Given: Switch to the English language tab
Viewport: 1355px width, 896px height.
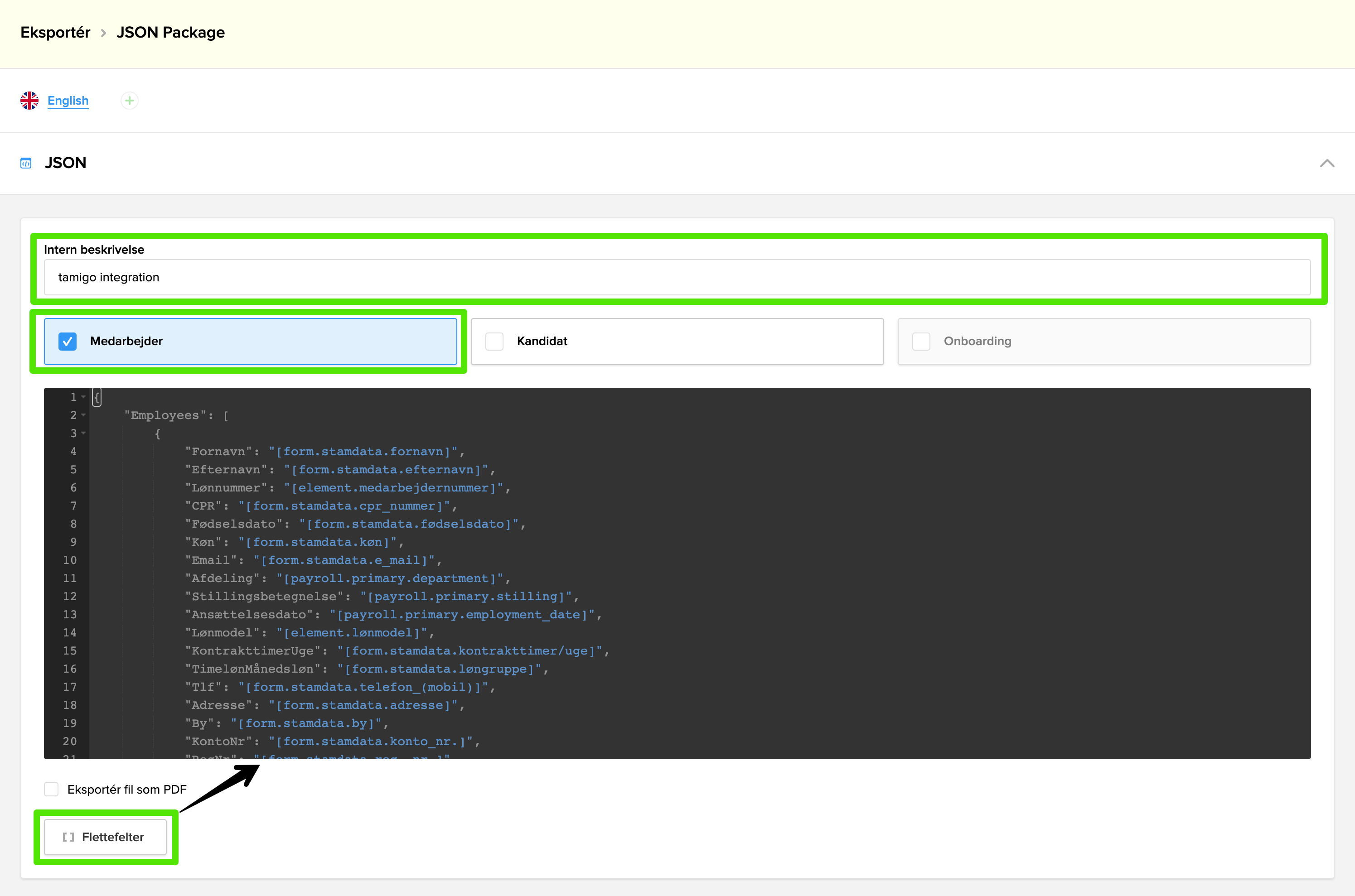Looking at the screenshot, I should coord(68,101).
